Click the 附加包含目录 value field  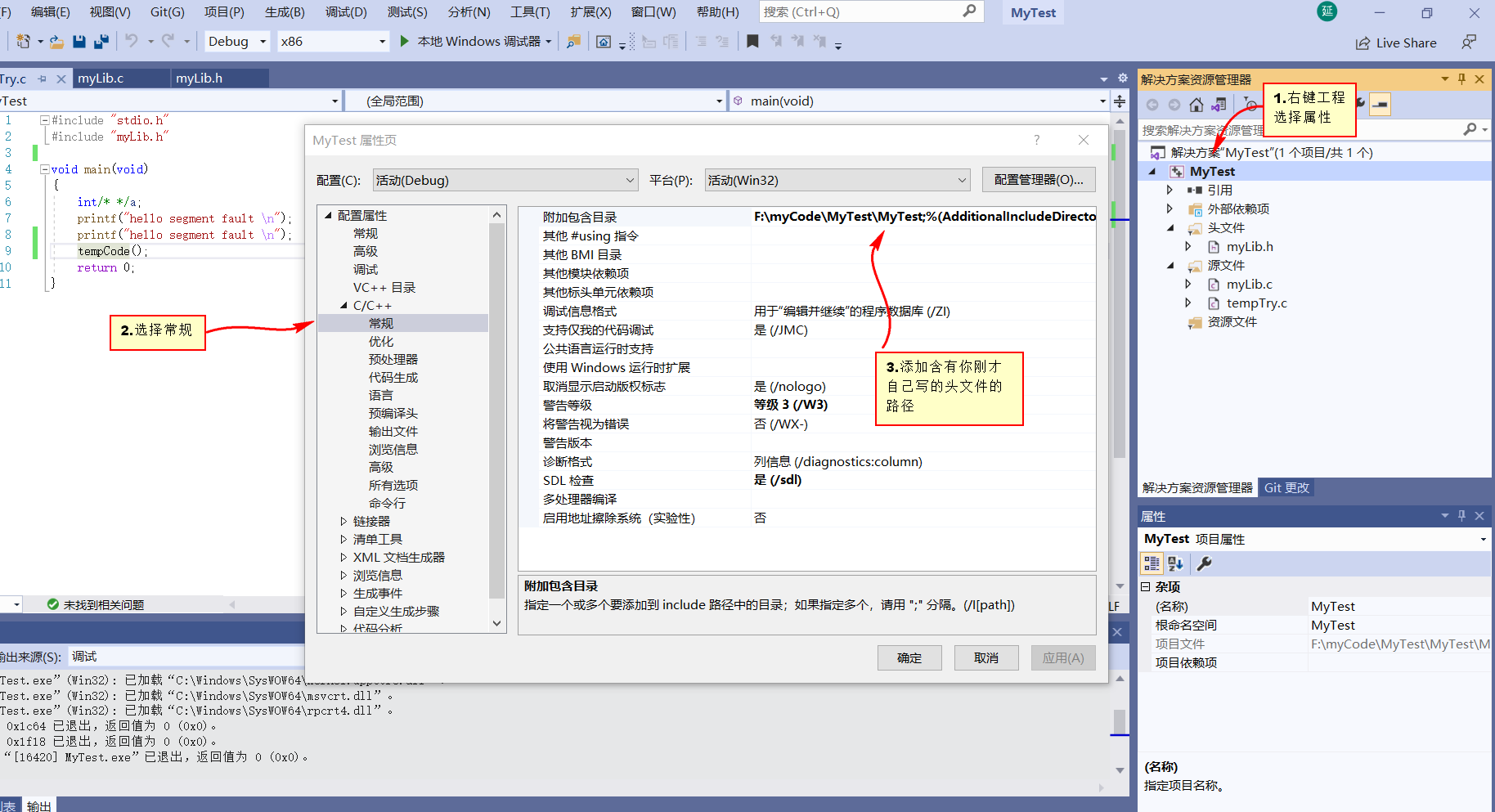923,217
